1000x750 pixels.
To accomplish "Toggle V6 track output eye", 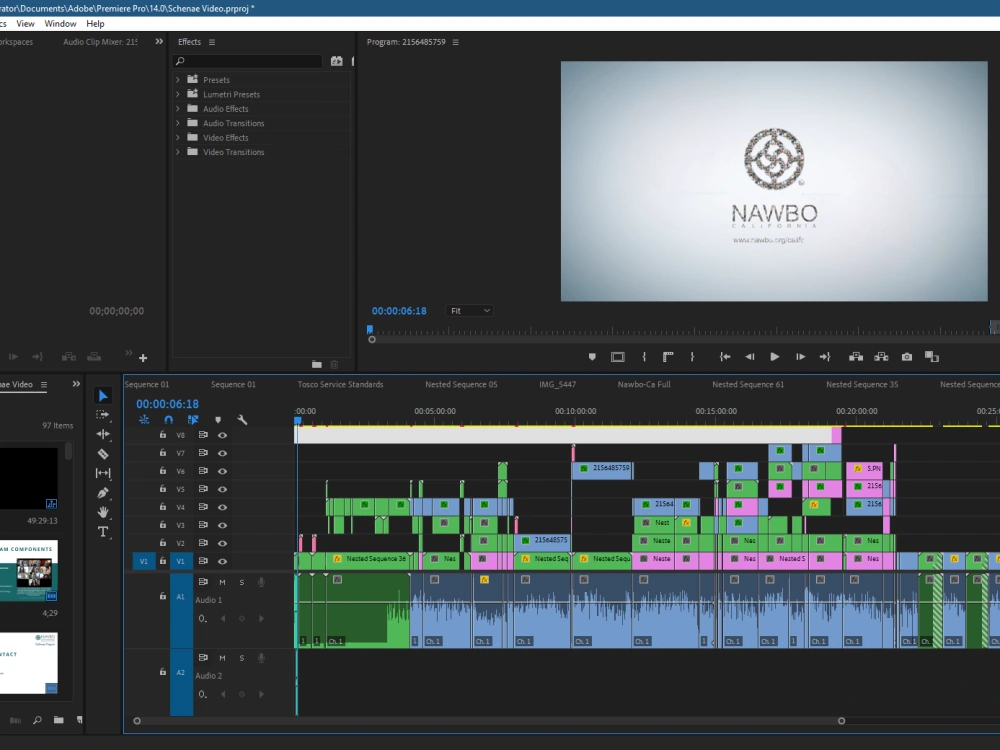I will click(x=223, y=471).
